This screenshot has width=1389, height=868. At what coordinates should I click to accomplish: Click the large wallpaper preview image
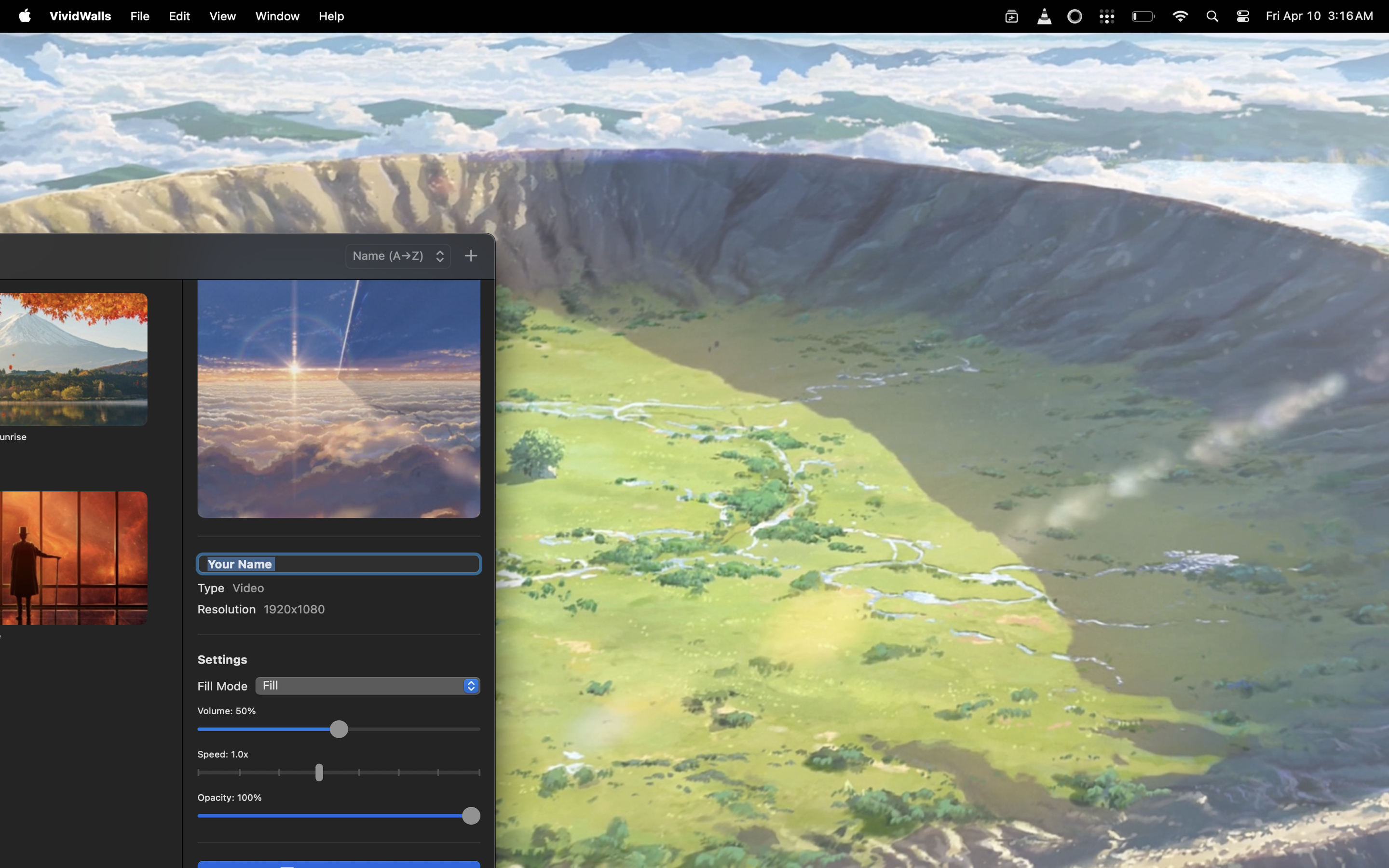pyautogui.click(x=339, y=399)
